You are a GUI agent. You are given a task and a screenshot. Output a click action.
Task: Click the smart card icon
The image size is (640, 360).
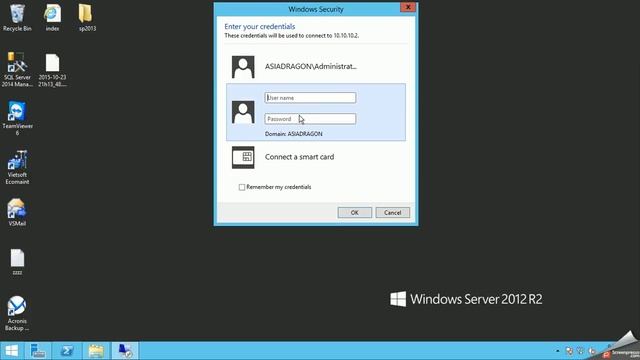coord(243,157)
